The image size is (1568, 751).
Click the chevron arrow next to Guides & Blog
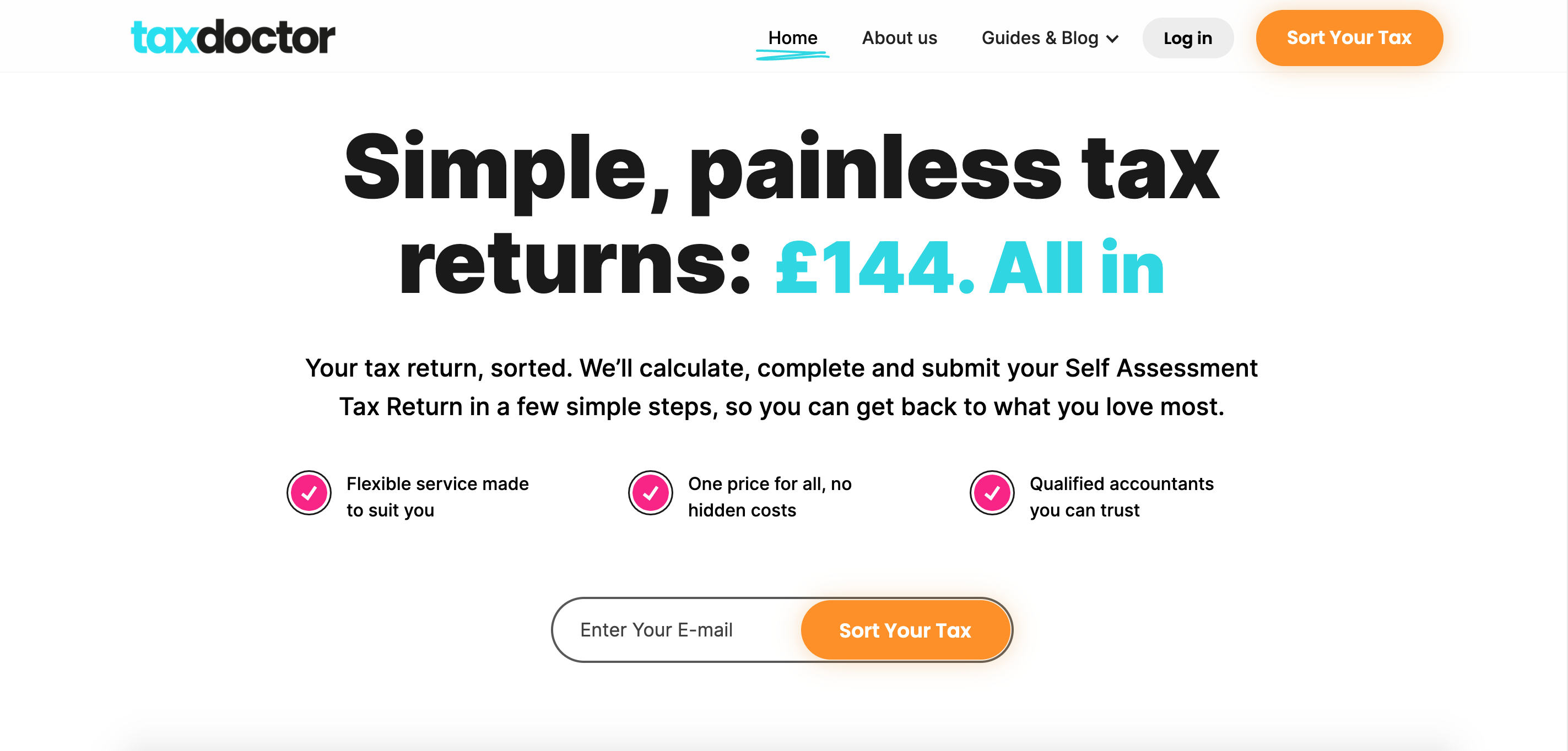pos(1113,39)
